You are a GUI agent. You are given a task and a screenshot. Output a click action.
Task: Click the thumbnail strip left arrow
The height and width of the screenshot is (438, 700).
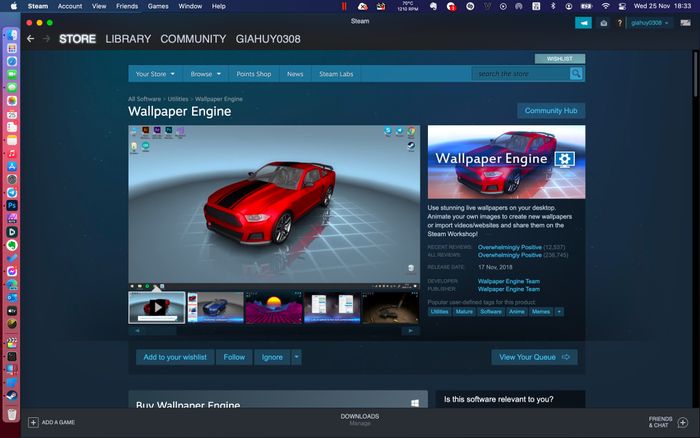click(138, 331)
